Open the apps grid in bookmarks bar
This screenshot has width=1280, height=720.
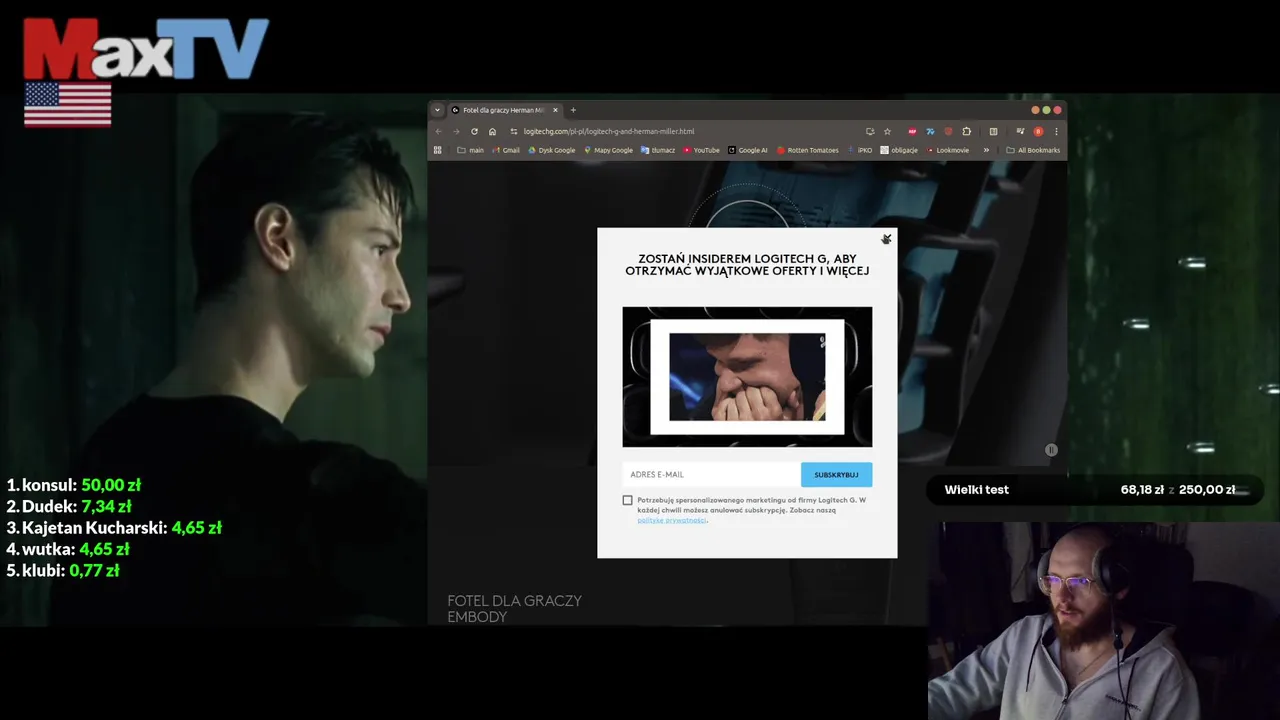[x=437, y=150]
